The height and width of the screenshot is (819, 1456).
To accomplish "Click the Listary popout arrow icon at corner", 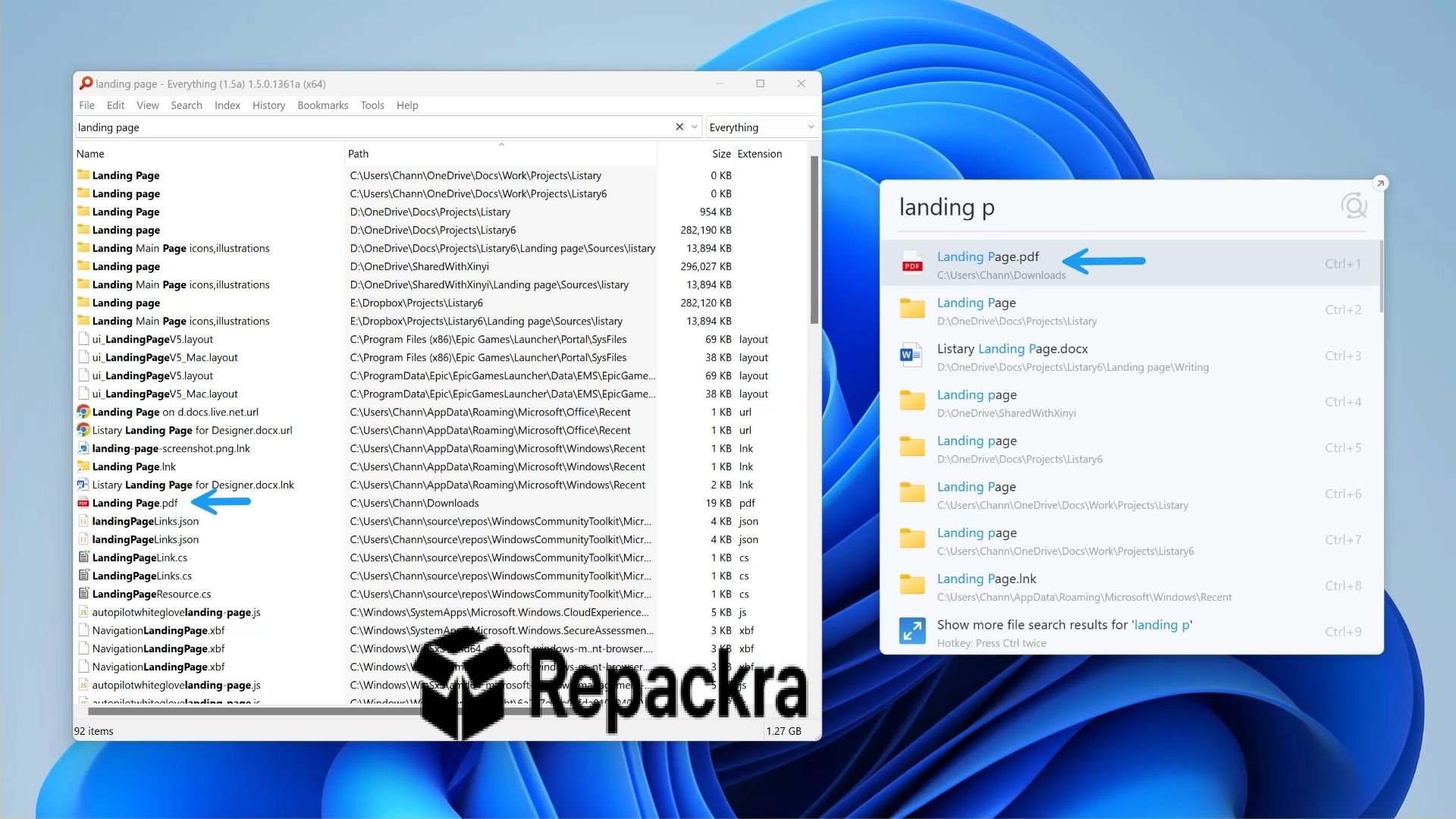I will pos(1380,183).
